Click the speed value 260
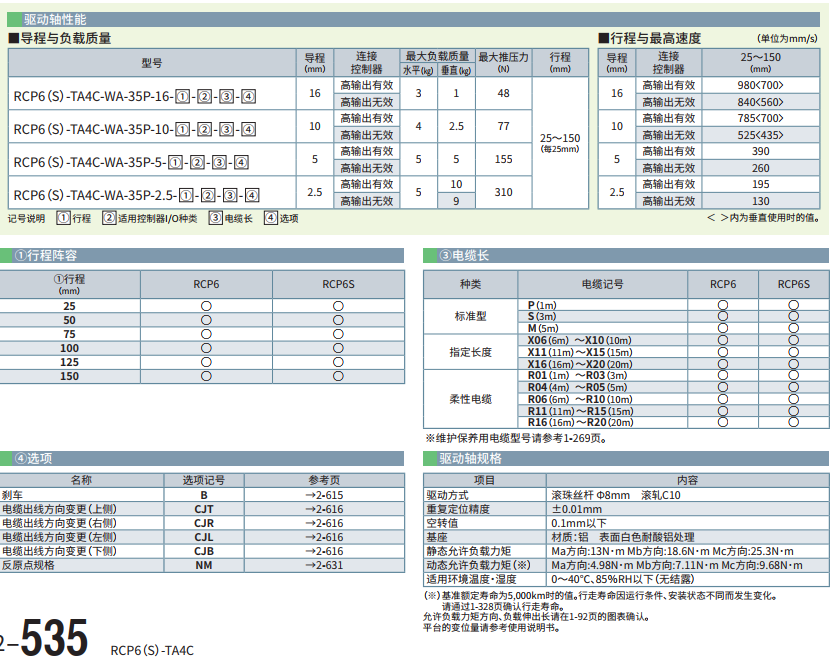This screenshot has width=833, height=657. [x=760, y=168]
